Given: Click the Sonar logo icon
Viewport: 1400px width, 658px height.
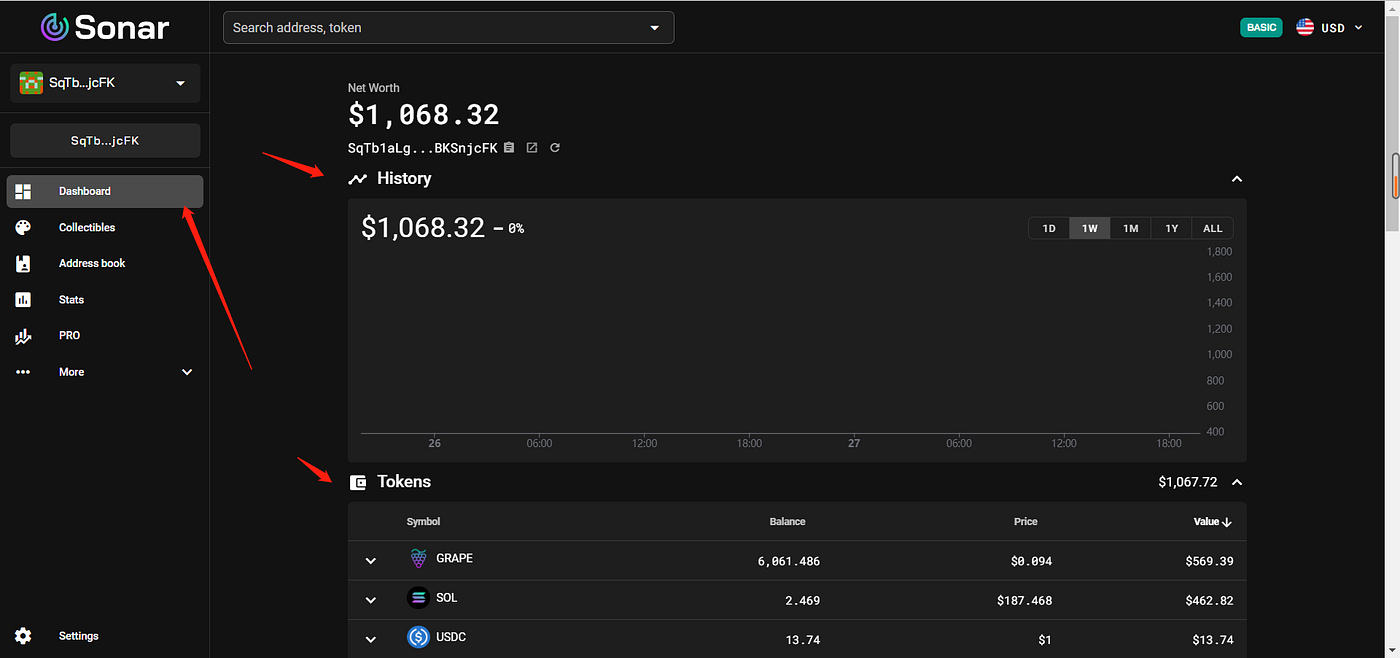Looking at the screenshot, I should point(55,27).
